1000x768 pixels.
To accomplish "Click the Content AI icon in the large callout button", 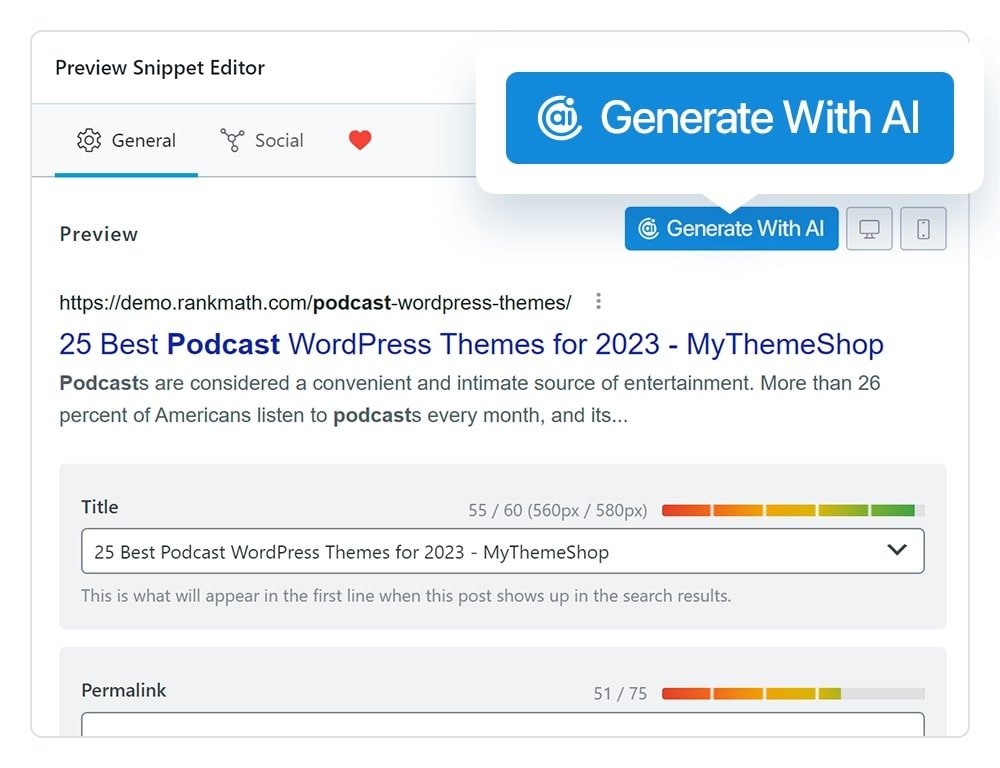I will tap(559, 118).
